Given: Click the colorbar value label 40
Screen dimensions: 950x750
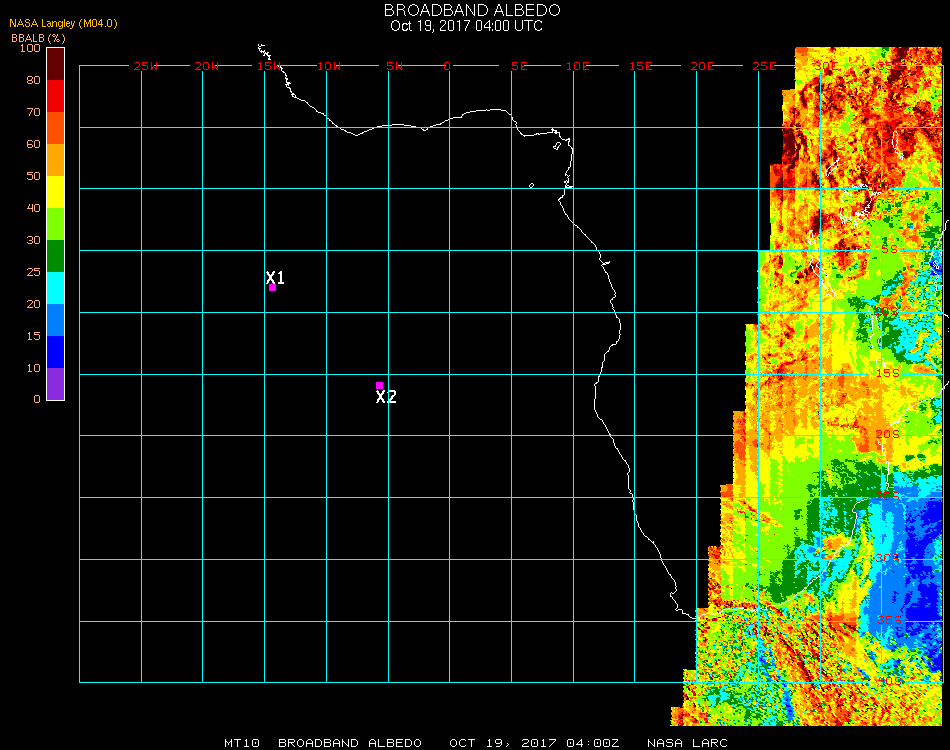Looking at the screenshot, I should point(33,208).
